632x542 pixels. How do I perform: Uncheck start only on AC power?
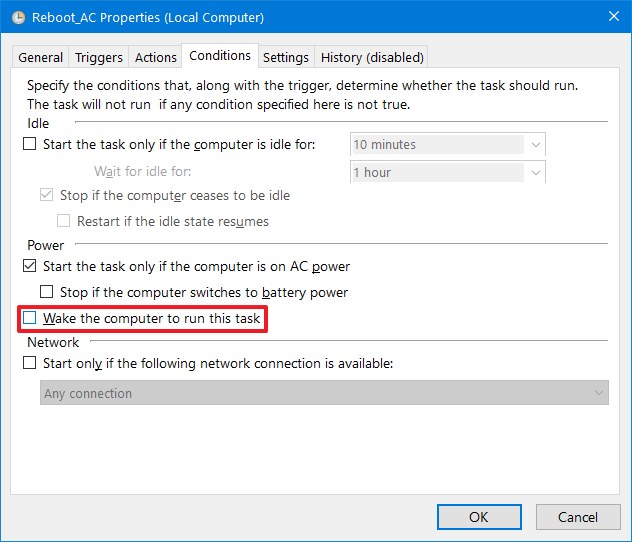pos(29,267)
